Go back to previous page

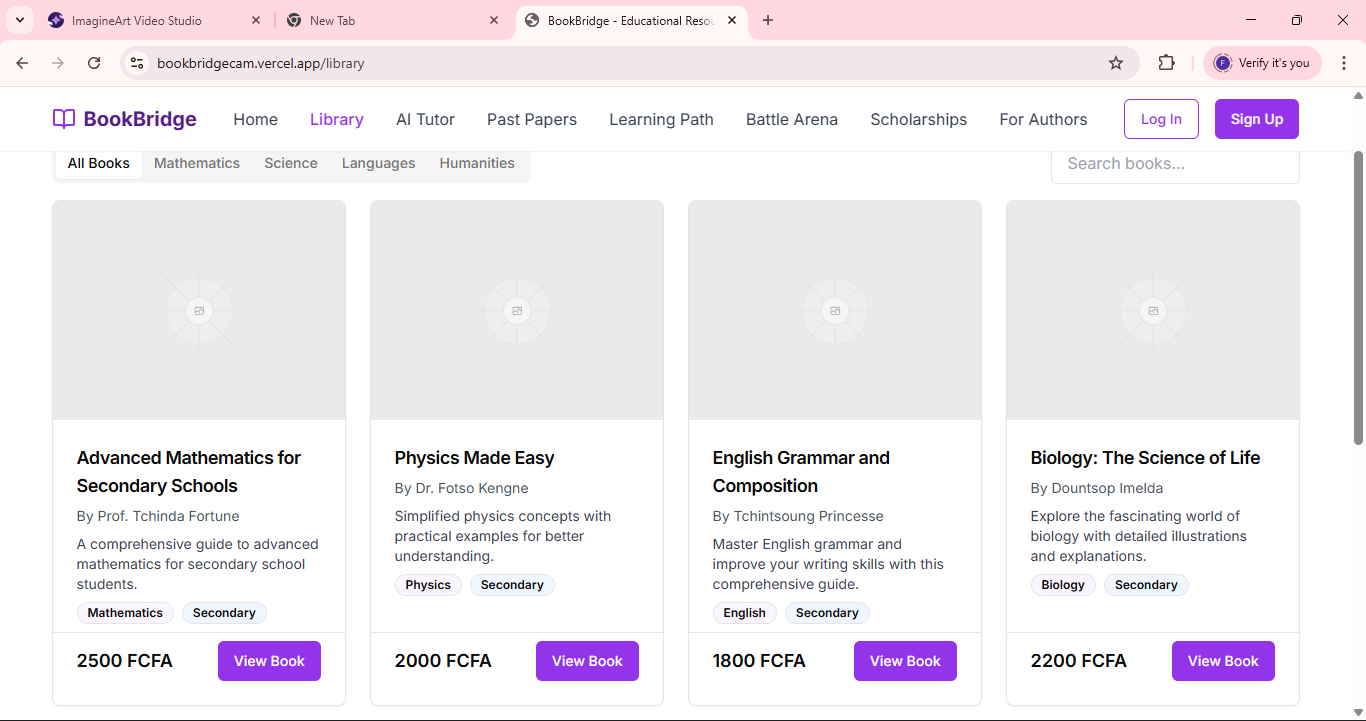[x=22, y=63]
